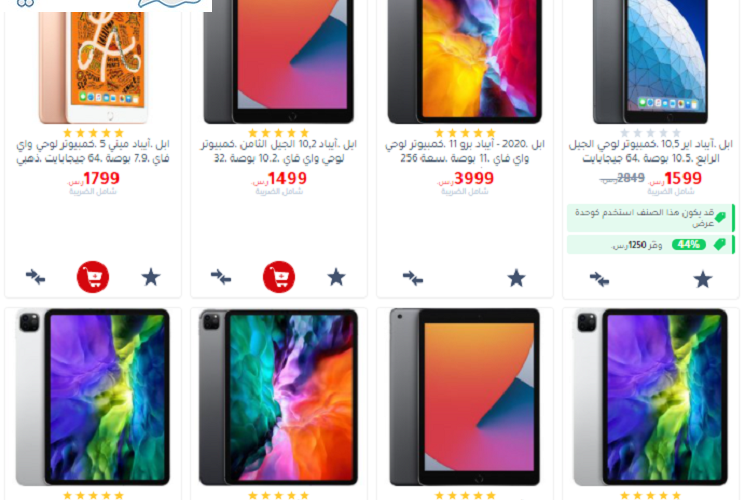Viewport: 745px width, 500px height.
Task: Favorite the iPad Air 10.5 priced 1599
Action: coord(702,279)
